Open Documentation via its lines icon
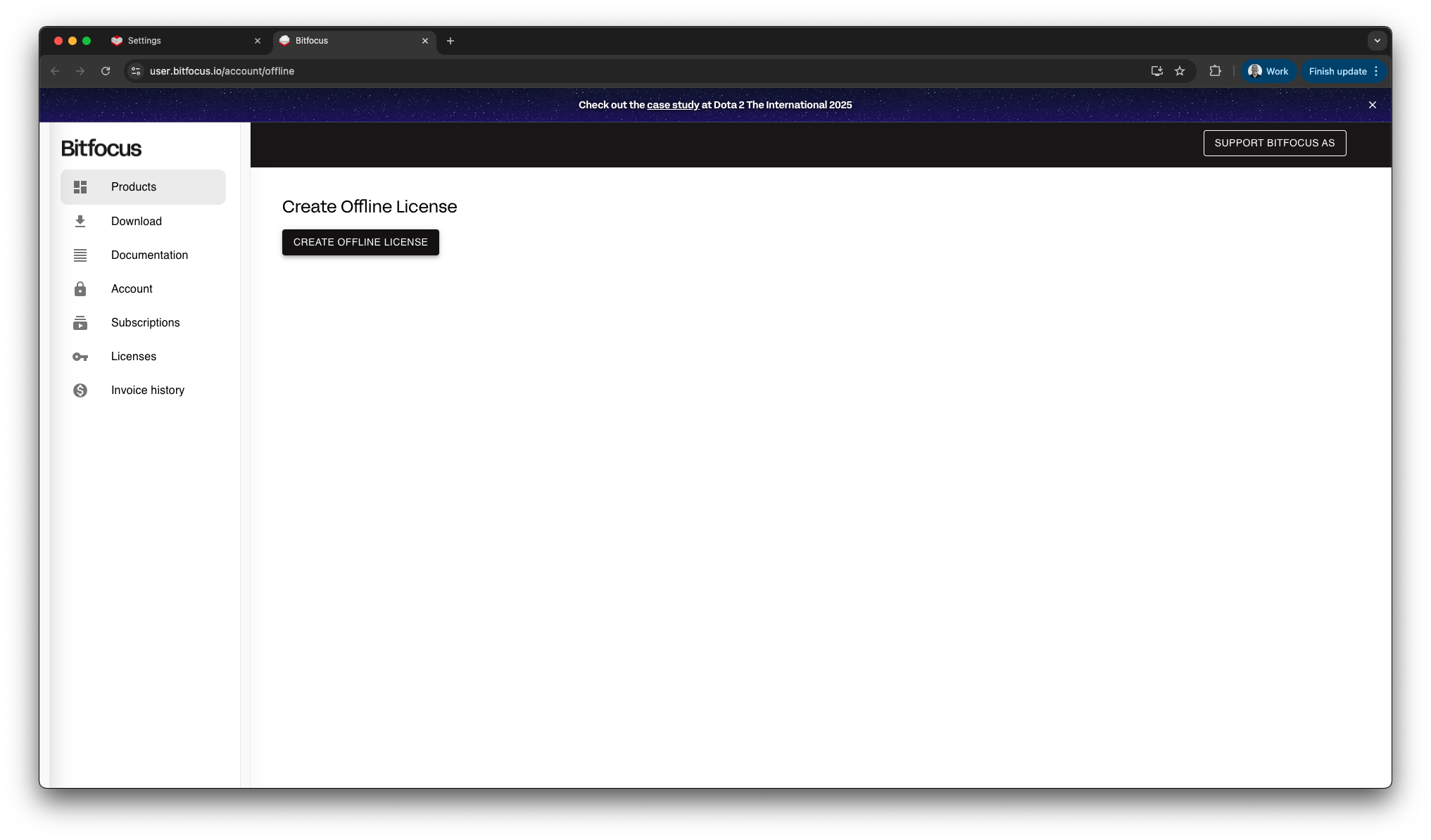 [80, 255]
